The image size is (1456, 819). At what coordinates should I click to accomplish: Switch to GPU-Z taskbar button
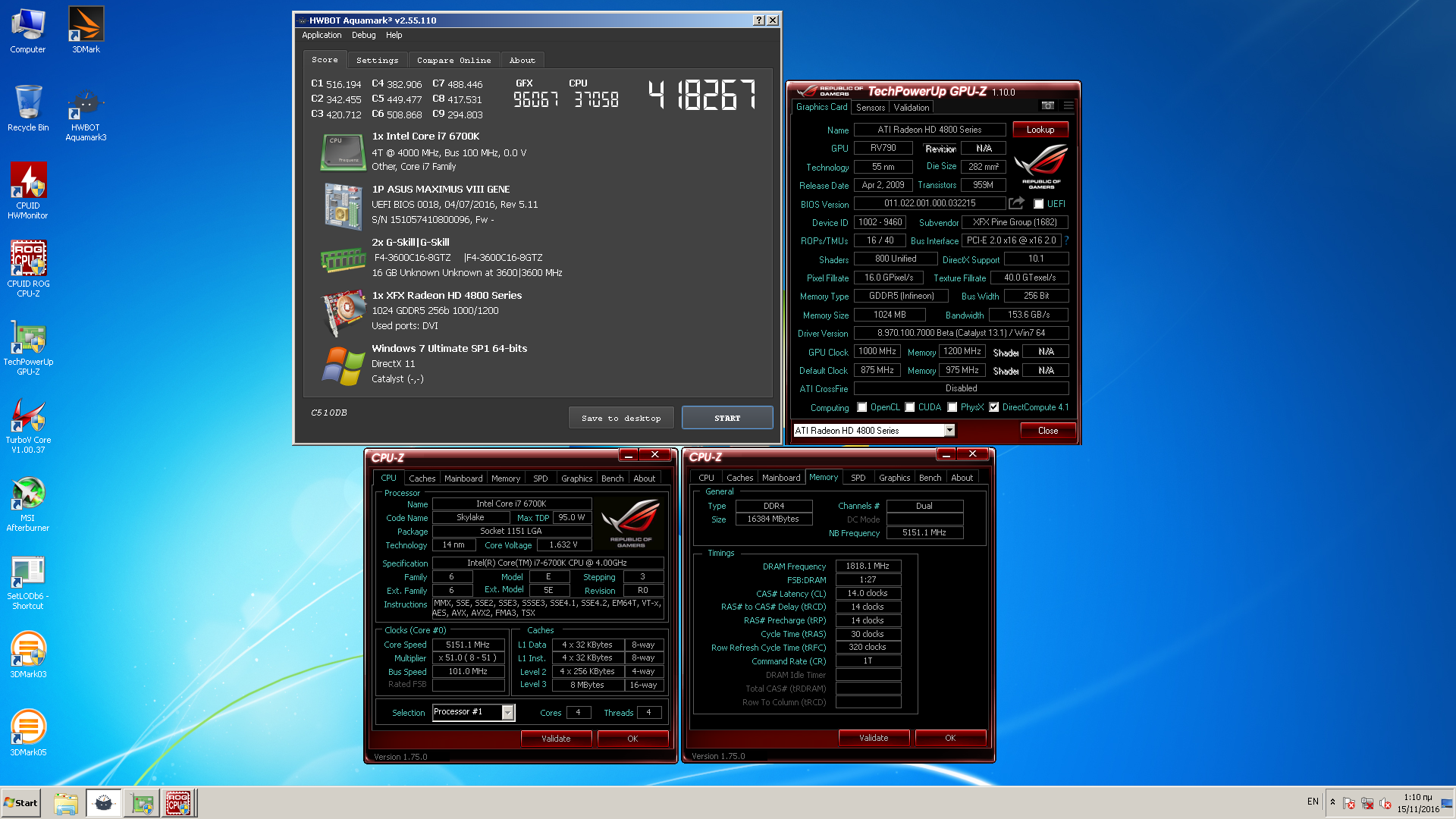click(x=142, y=803)
